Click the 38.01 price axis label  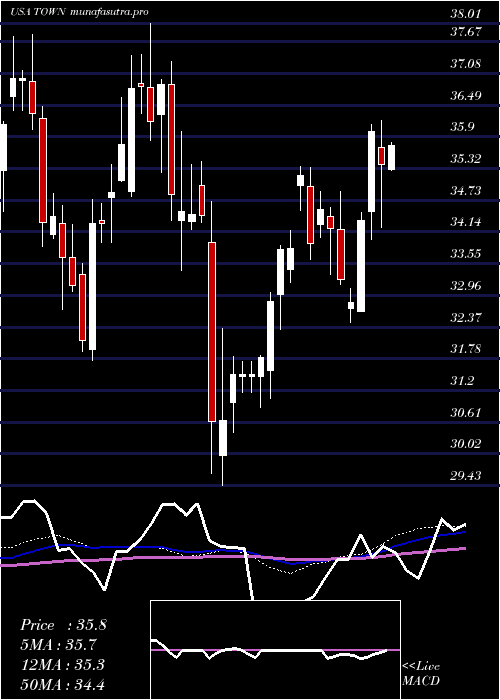click(x=466, y=14)
